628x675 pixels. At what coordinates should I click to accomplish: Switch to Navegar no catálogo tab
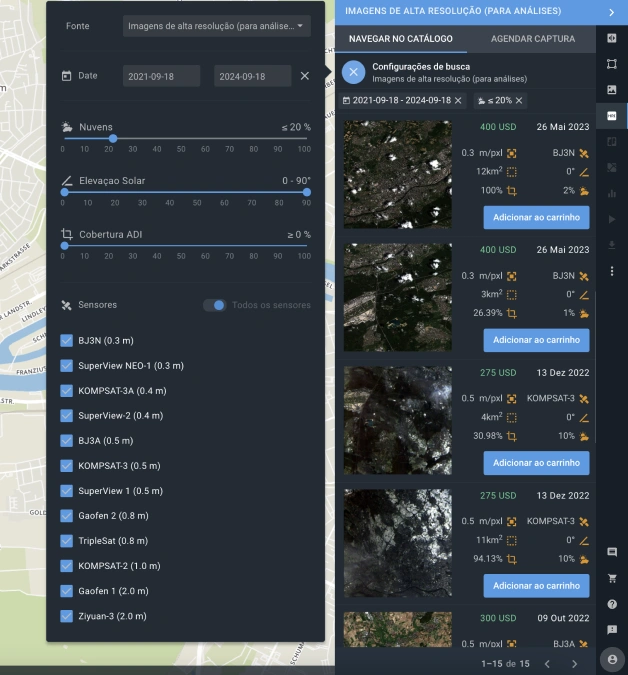401,39
